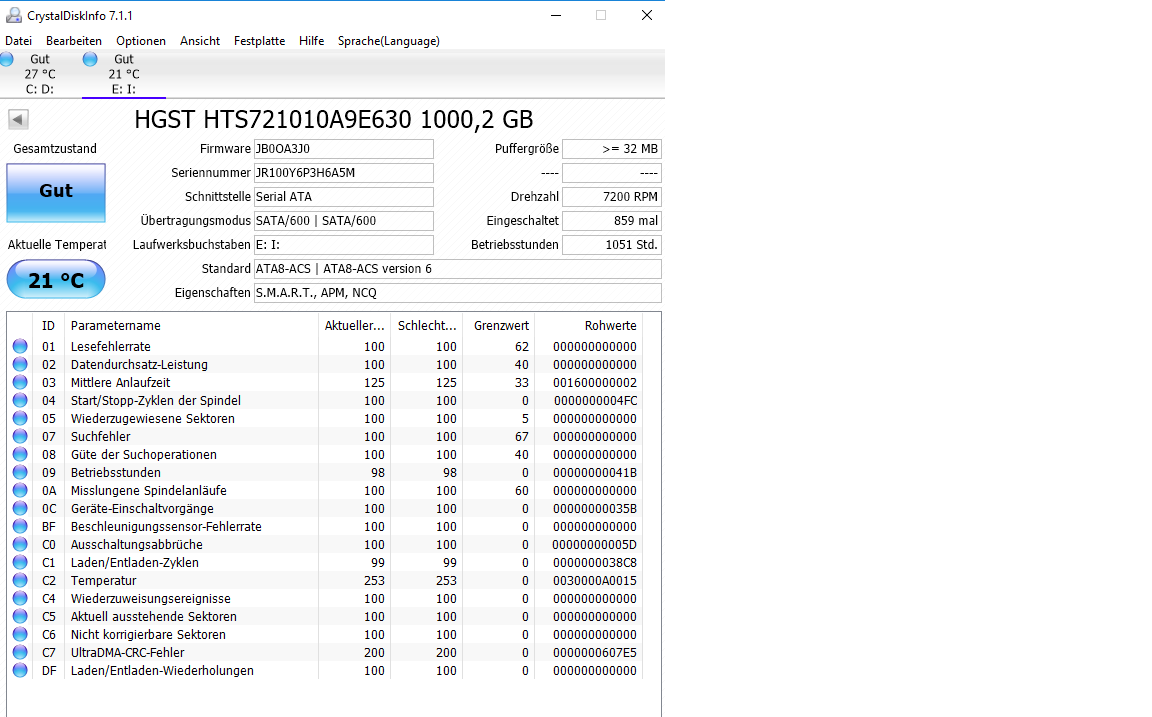
Task: Click the Rohwerte column header
Action: tap(588, 325)
